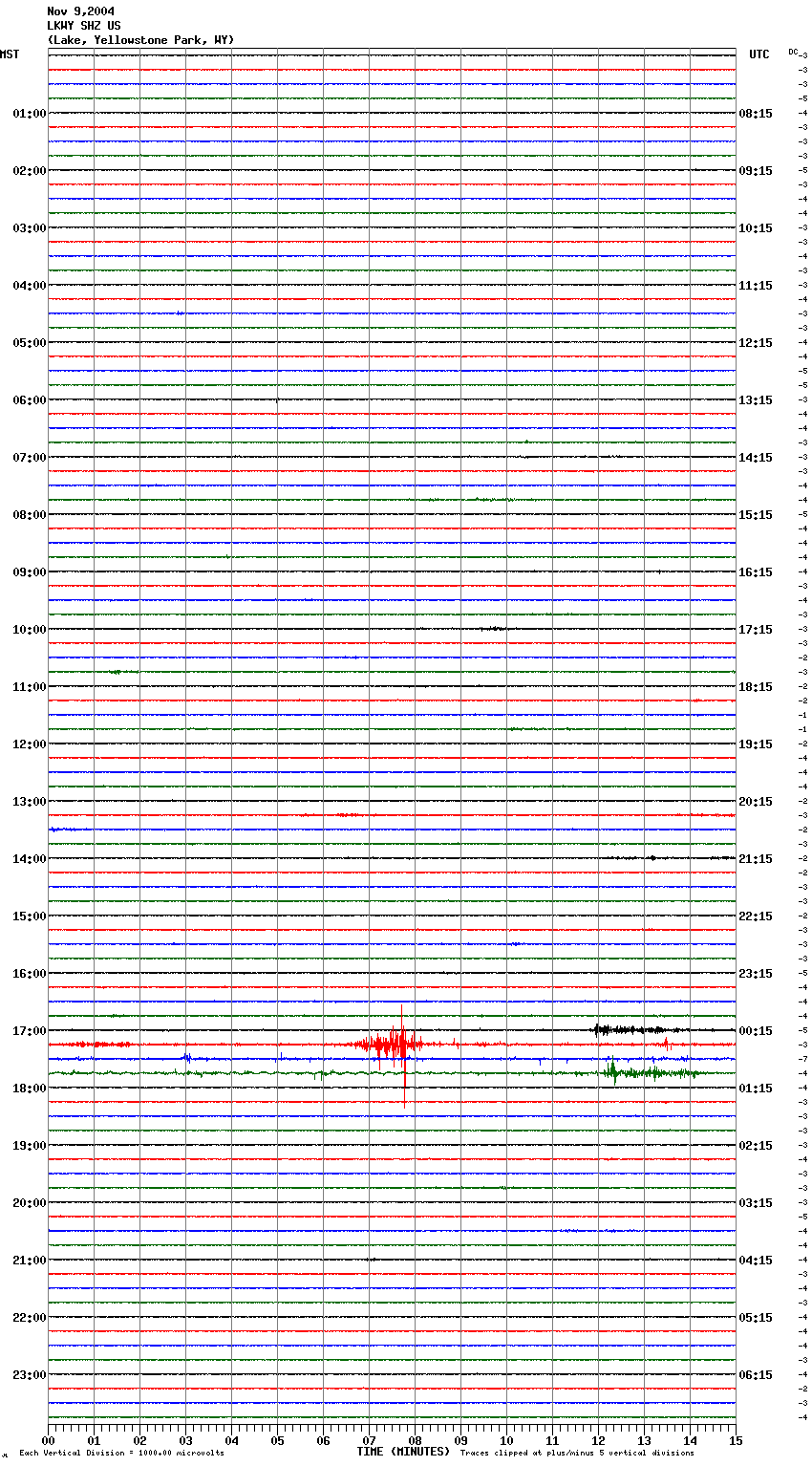Click the 15 minute axis tick label
Screen dimensions: 812x1466
[736, 1440]
